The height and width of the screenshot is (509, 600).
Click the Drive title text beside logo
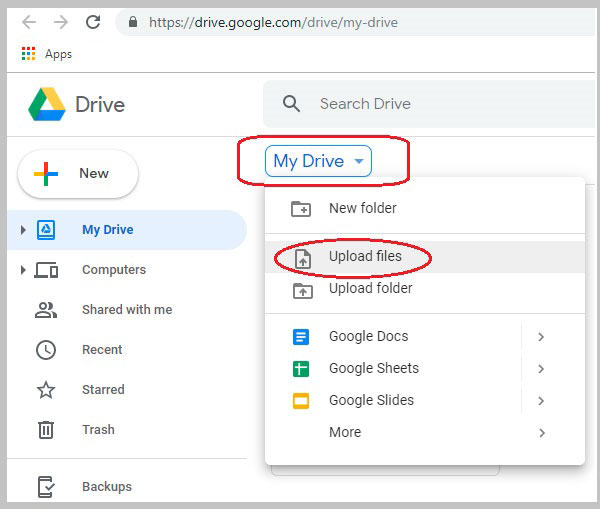100,104
